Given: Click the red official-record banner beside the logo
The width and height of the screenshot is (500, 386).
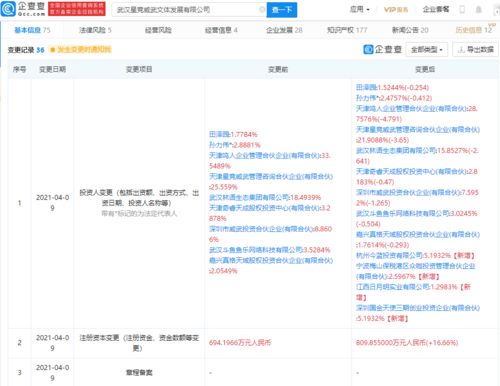Looking at the screenshot, I should (77, 9).
